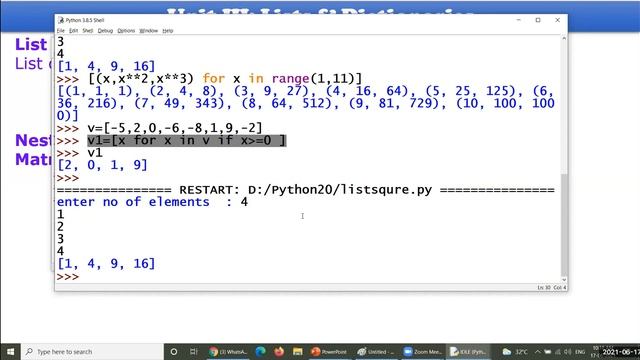640x360 pixels.
Task: Minimize the Python Shell window
Action: click(518, 20)
